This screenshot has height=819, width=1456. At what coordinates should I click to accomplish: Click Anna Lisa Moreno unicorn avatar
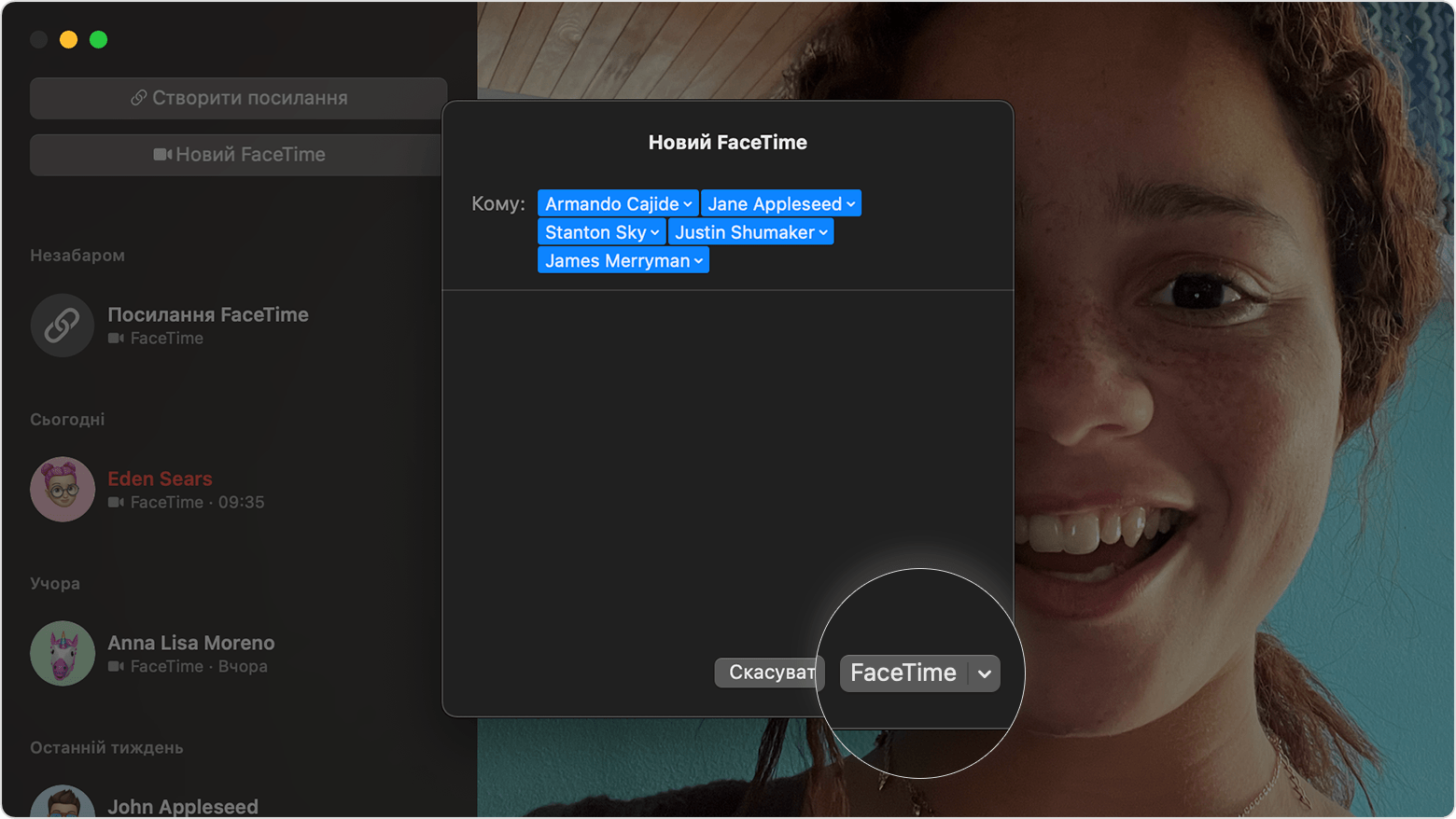point(62,653)
